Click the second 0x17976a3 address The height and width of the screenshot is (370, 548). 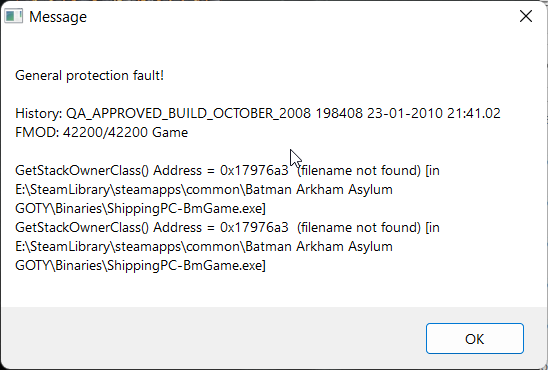click(254, 227)
